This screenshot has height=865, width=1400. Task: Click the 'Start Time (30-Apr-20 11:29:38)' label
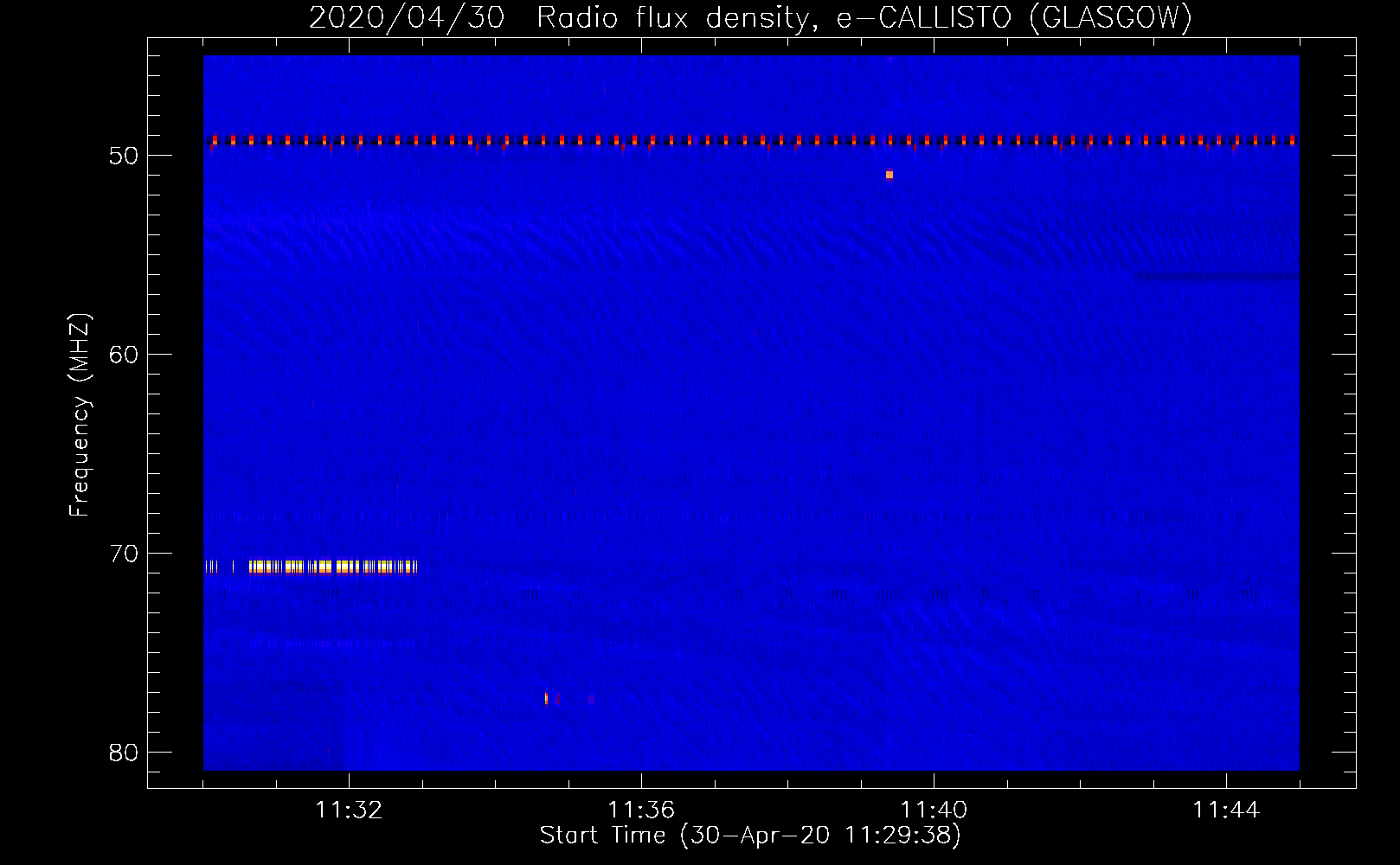750,836
